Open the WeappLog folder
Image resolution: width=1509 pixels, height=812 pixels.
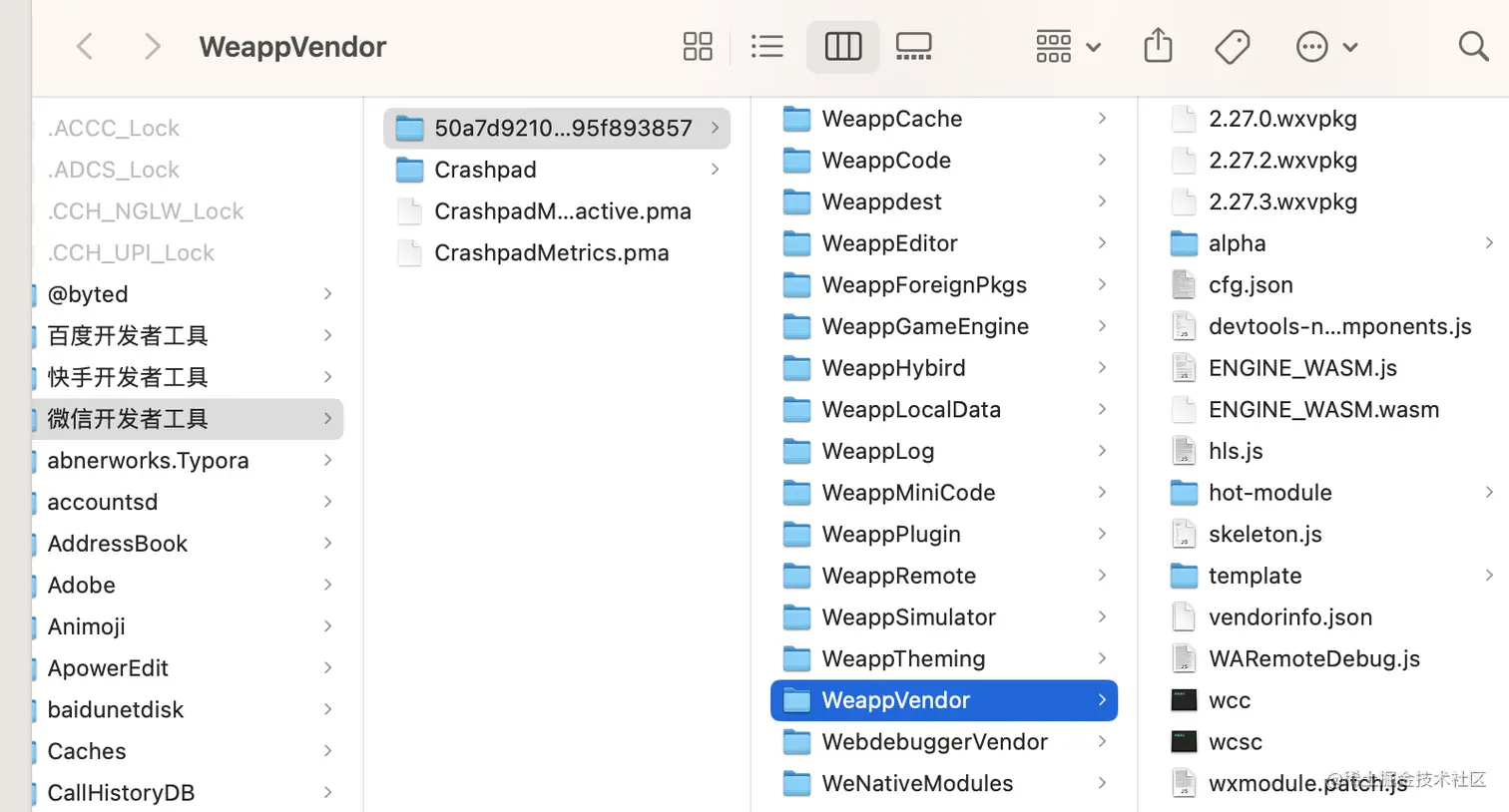tap(944, 451)
